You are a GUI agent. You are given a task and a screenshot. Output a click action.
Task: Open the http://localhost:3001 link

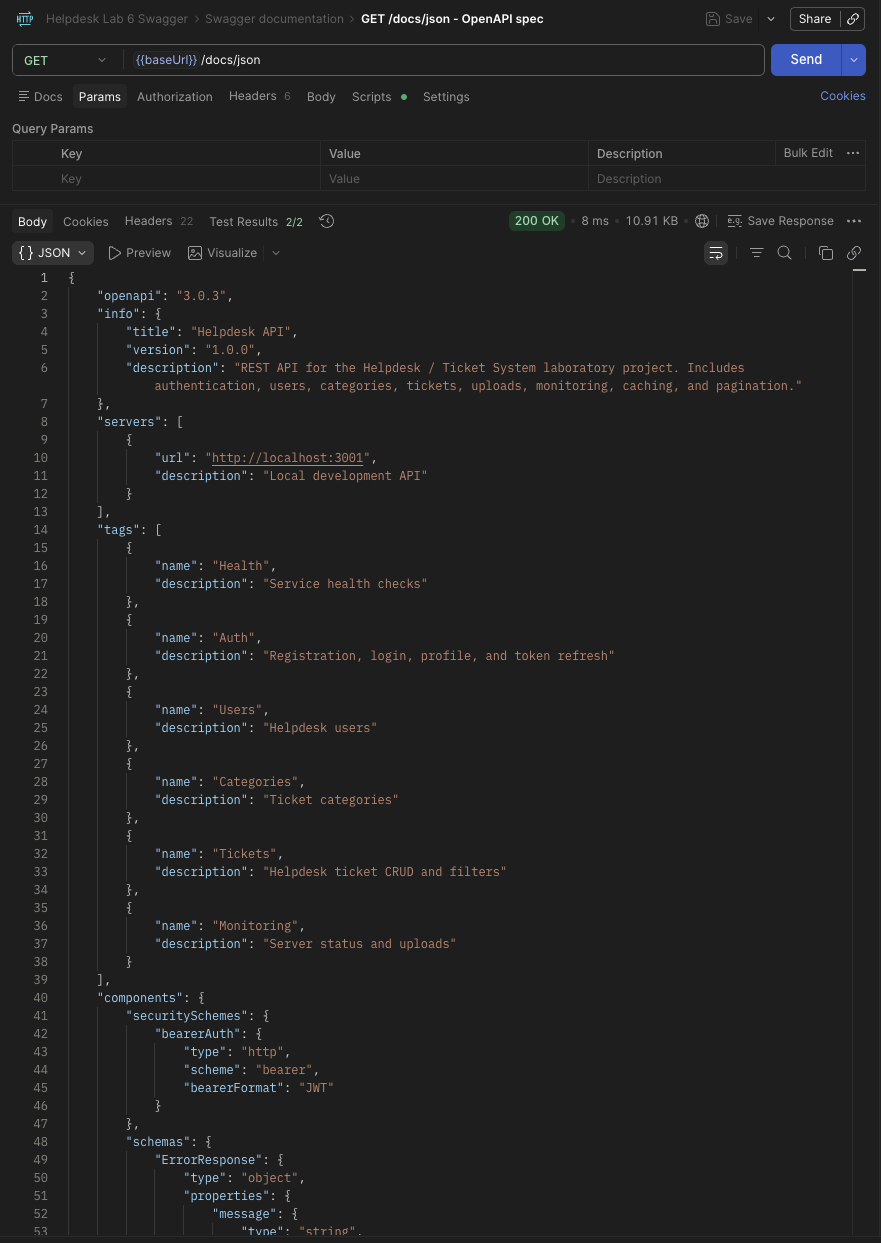click(287, 458)
